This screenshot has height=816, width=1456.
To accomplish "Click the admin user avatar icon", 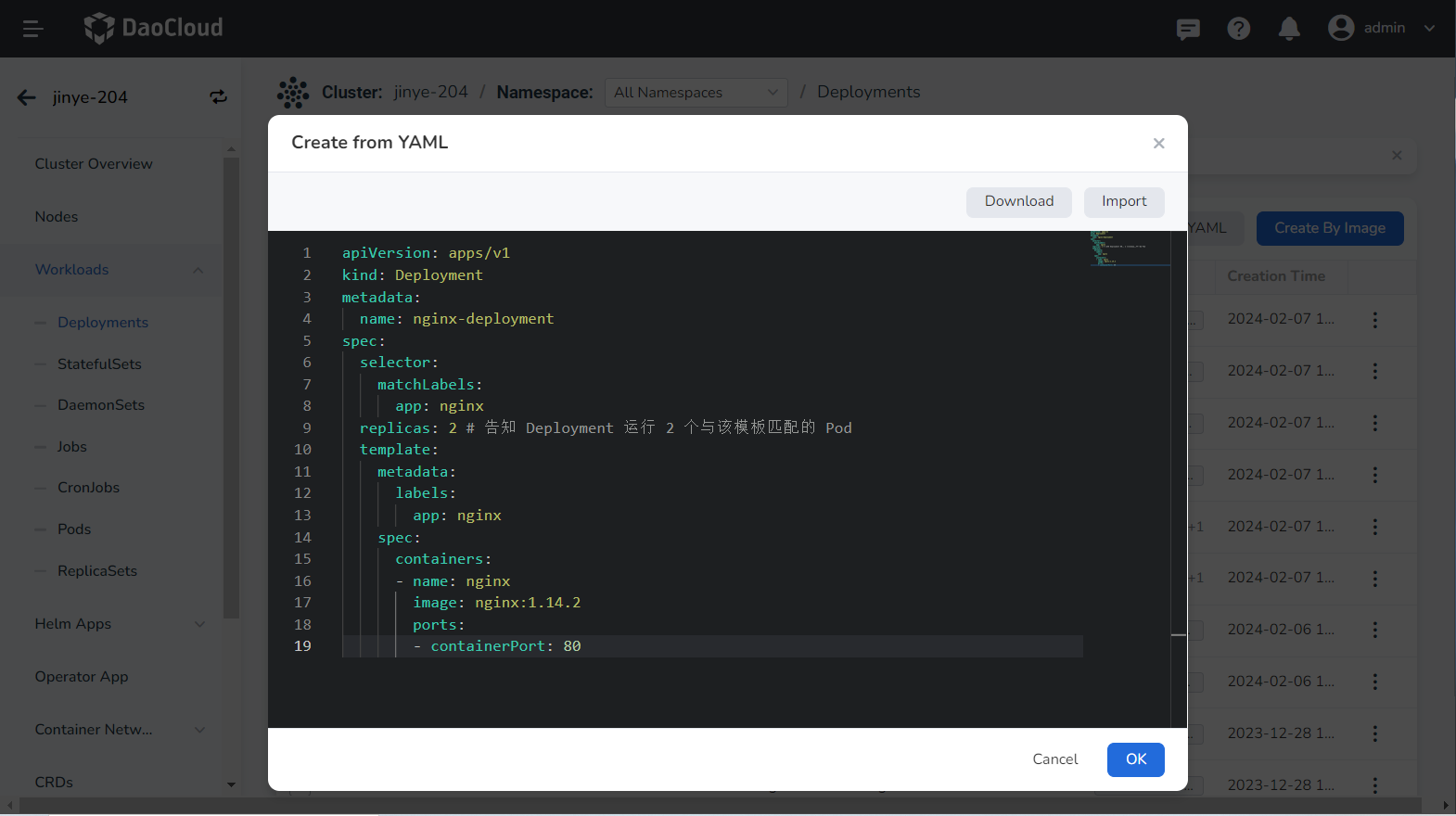I will [1340, 28].
